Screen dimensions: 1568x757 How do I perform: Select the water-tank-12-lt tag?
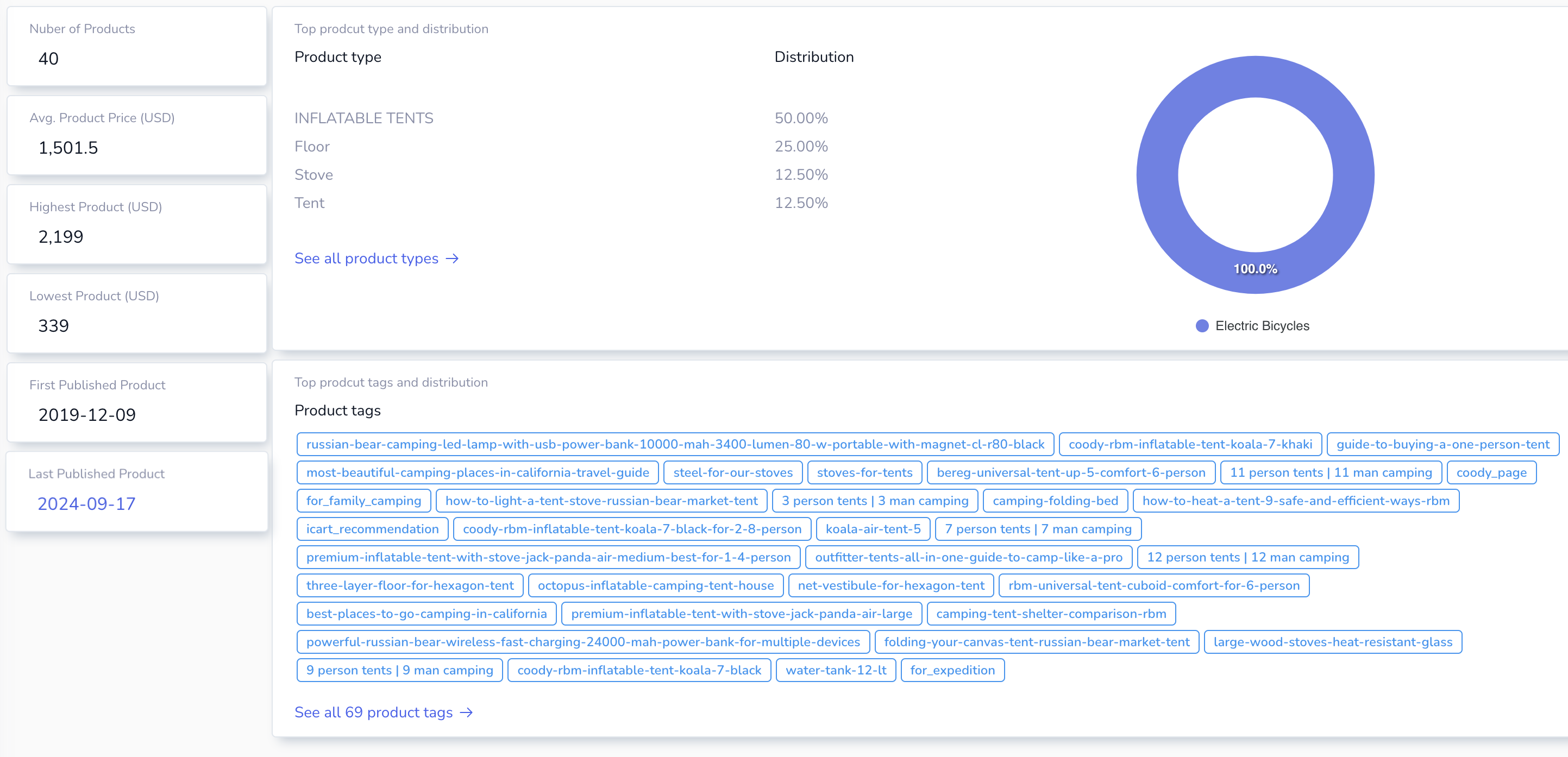tap(836, 670)
